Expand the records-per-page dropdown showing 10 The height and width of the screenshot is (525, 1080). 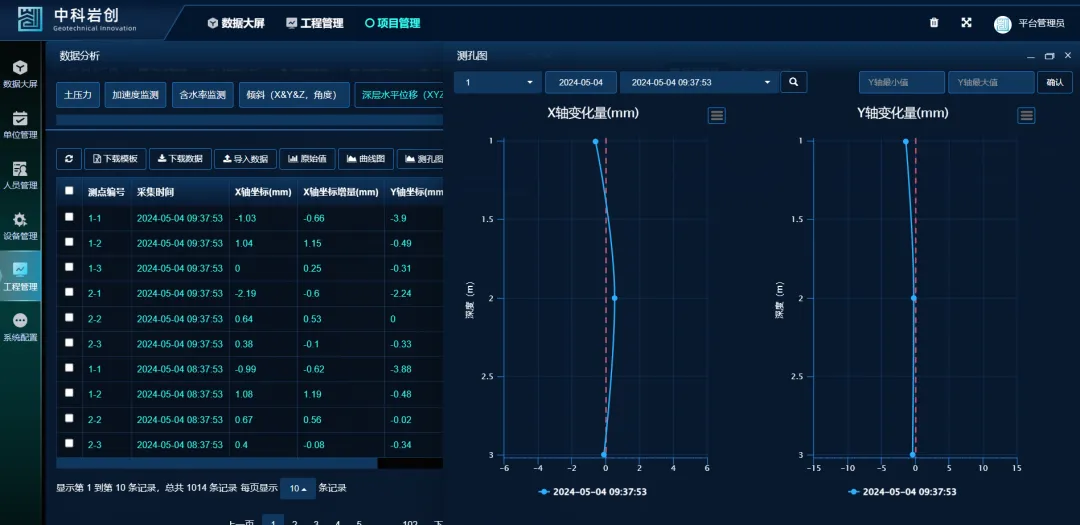pyautogui.click(x=298, y=488)
